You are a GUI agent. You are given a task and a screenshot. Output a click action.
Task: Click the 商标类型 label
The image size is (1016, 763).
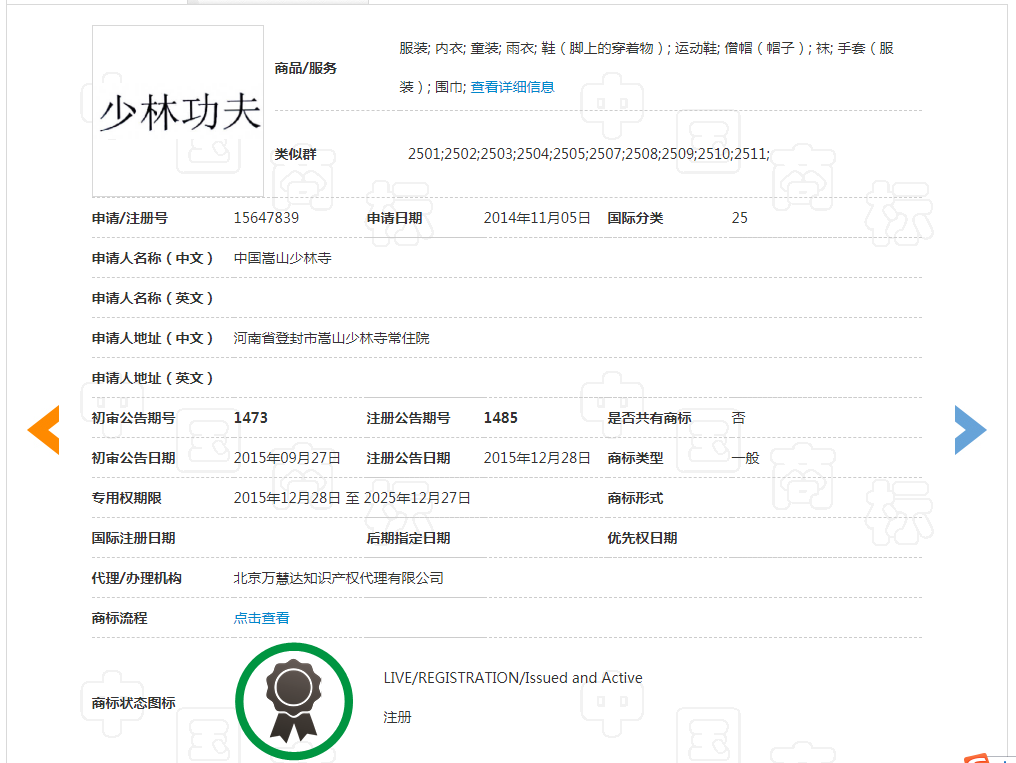[636, 458]
